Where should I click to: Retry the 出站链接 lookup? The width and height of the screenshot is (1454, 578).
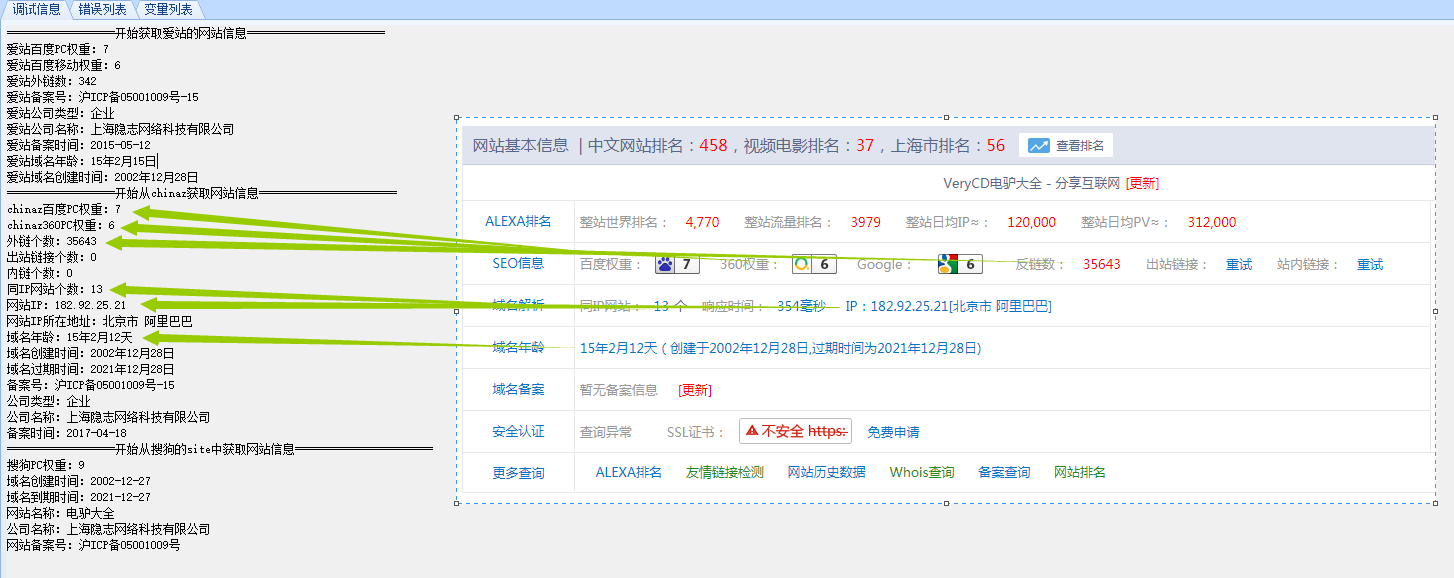click(x=1239, y=264)
